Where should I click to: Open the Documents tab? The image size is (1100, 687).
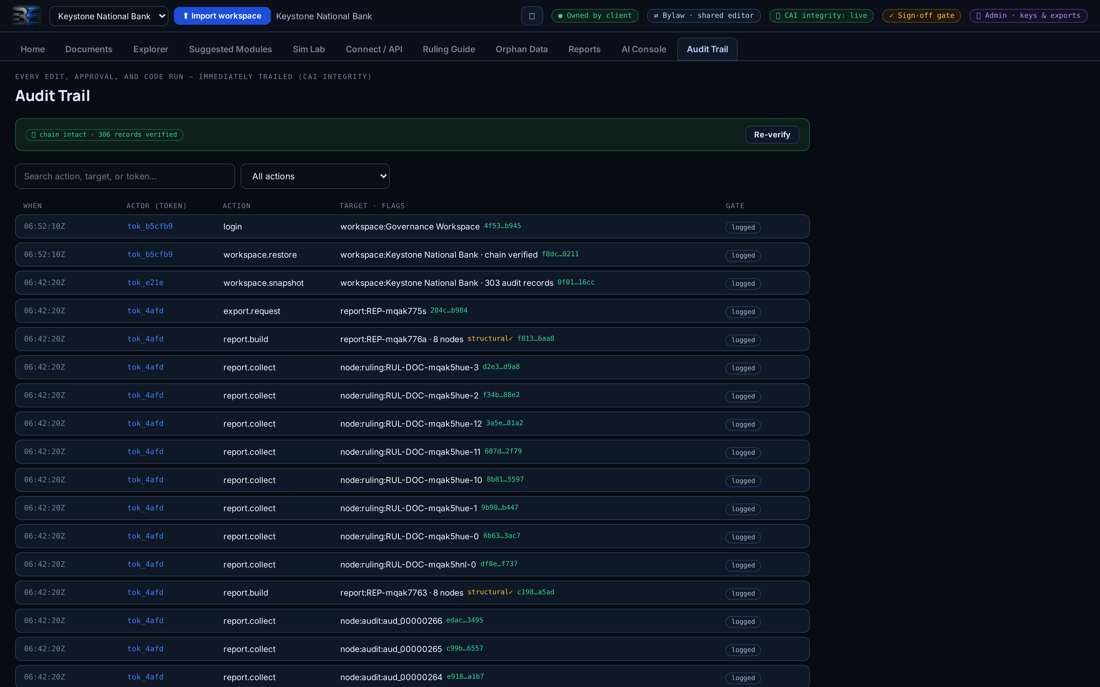tap(88, 49)
